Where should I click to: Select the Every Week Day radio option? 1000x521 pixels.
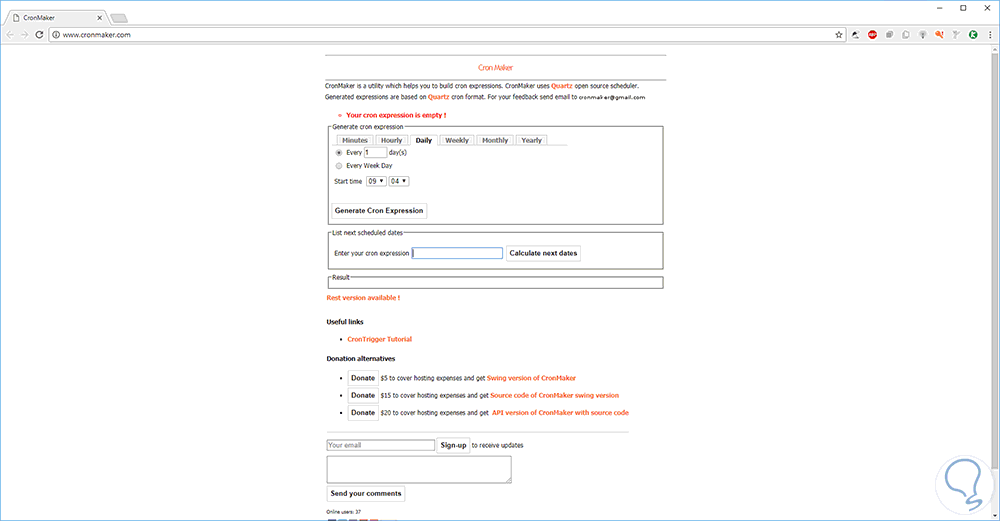tap(339, 166)
